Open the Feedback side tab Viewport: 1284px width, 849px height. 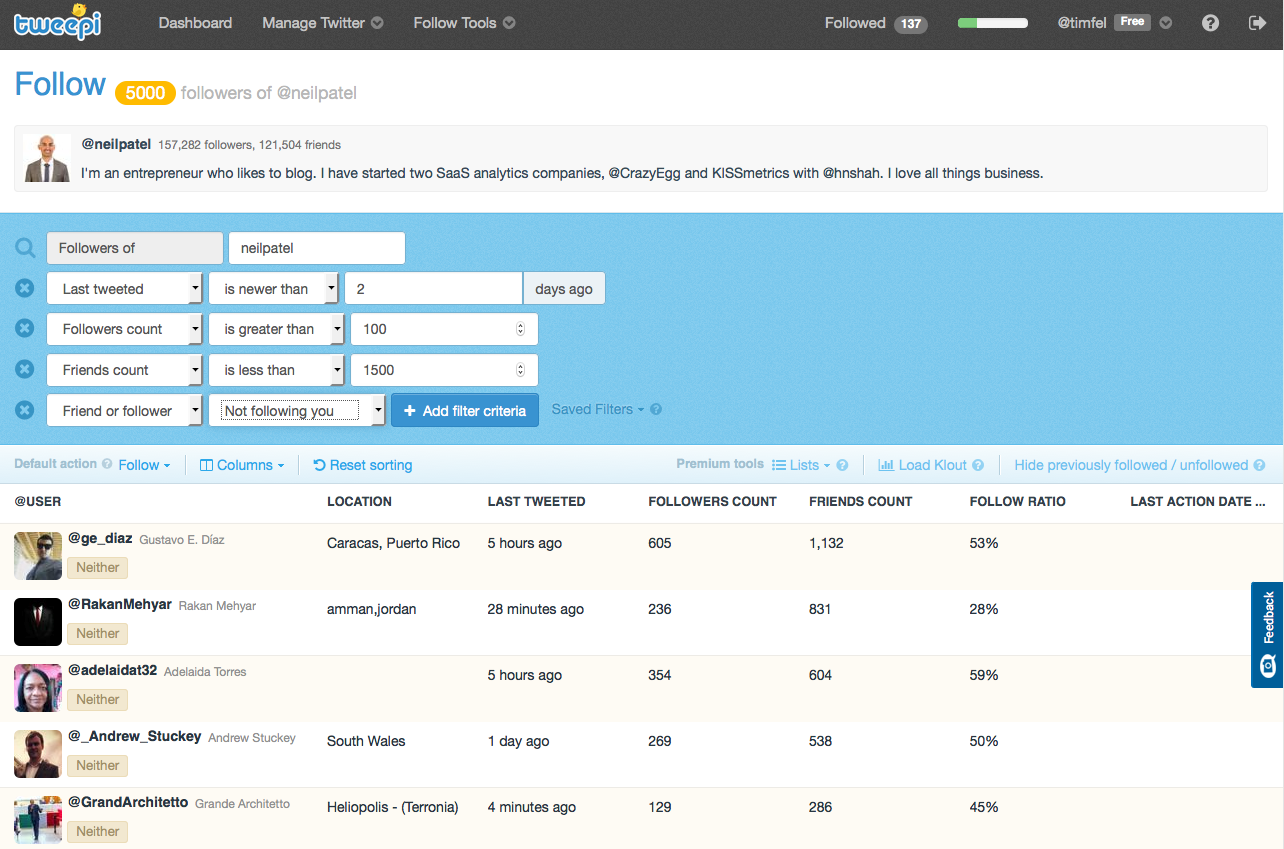point(1267,635)
